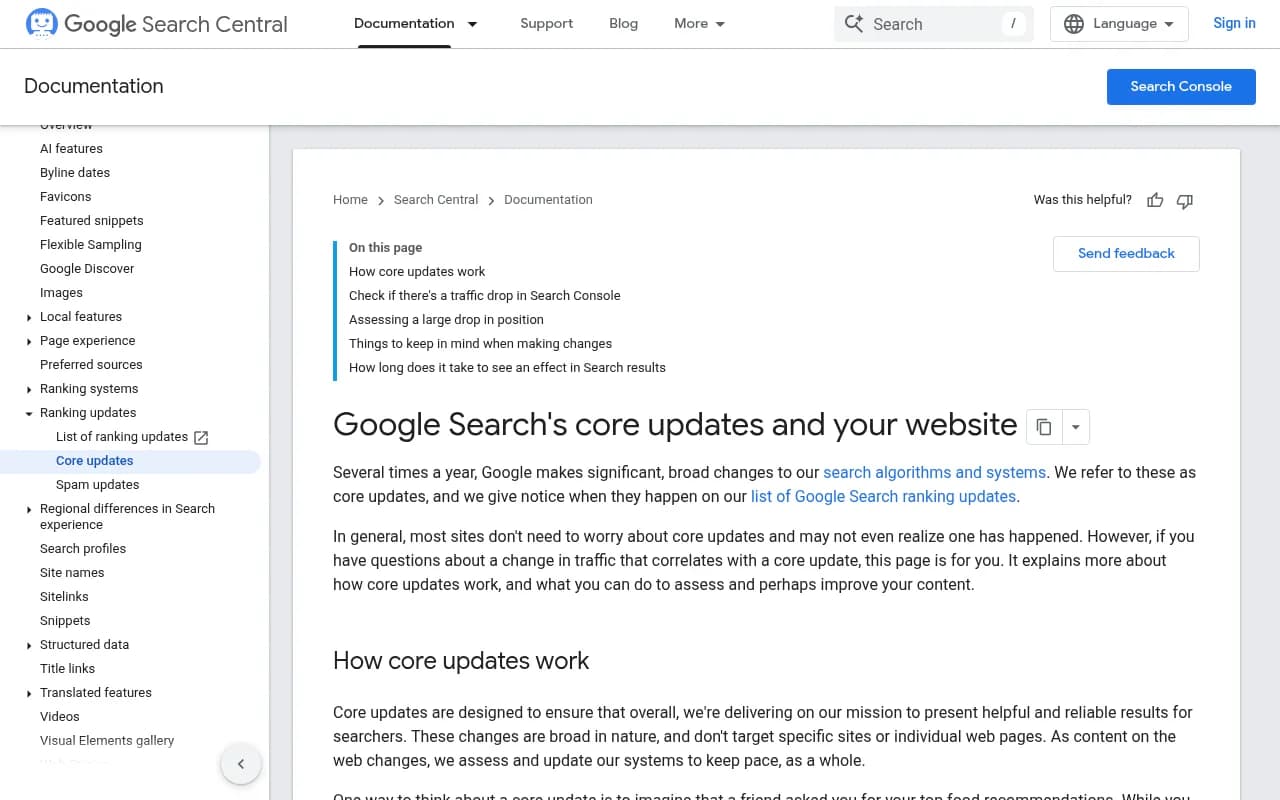Screen dimensions: 1280x800
Task: Open the search algorithms and systems link
Action: coord(934,472)
